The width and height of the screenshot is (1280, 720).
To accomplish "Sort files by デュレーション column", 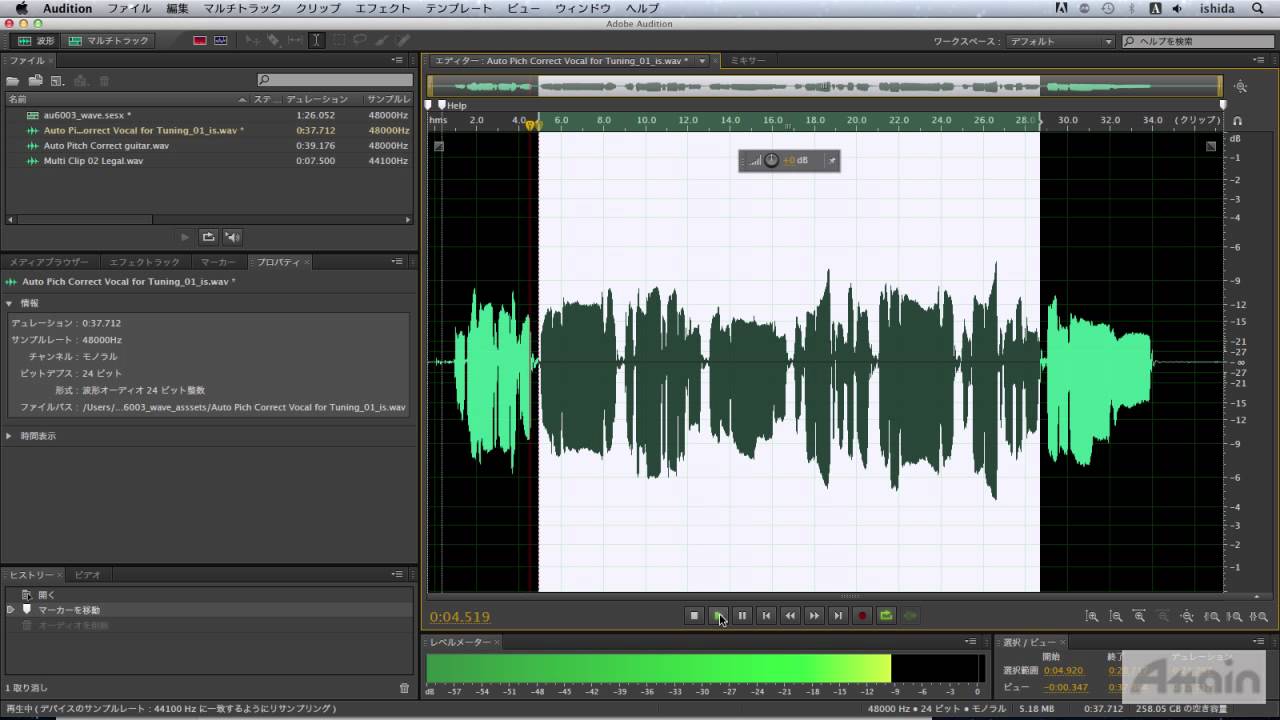I will (317, 99).
